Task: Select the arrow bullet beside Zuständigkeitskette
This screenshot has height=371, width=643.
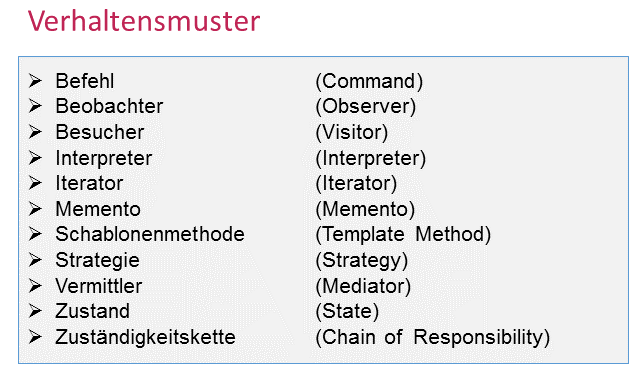Action: coord(35,337)
